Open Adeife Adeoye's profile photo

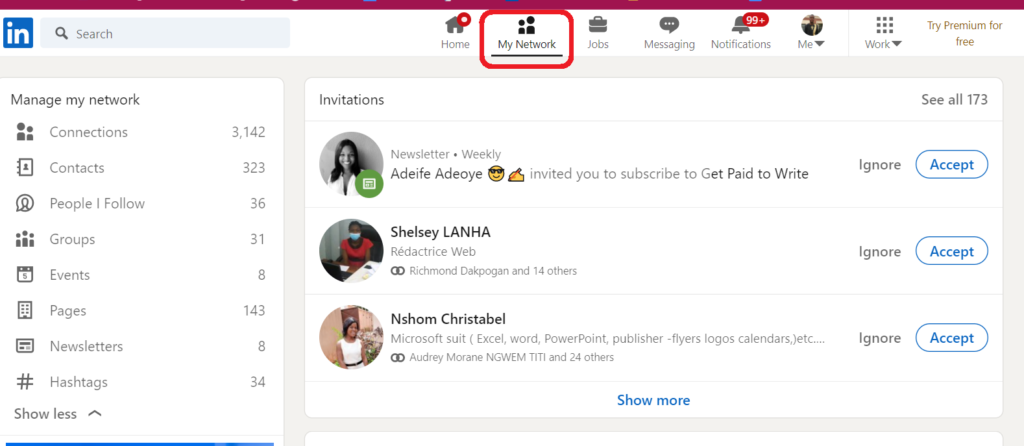click(x=351, y=164)
